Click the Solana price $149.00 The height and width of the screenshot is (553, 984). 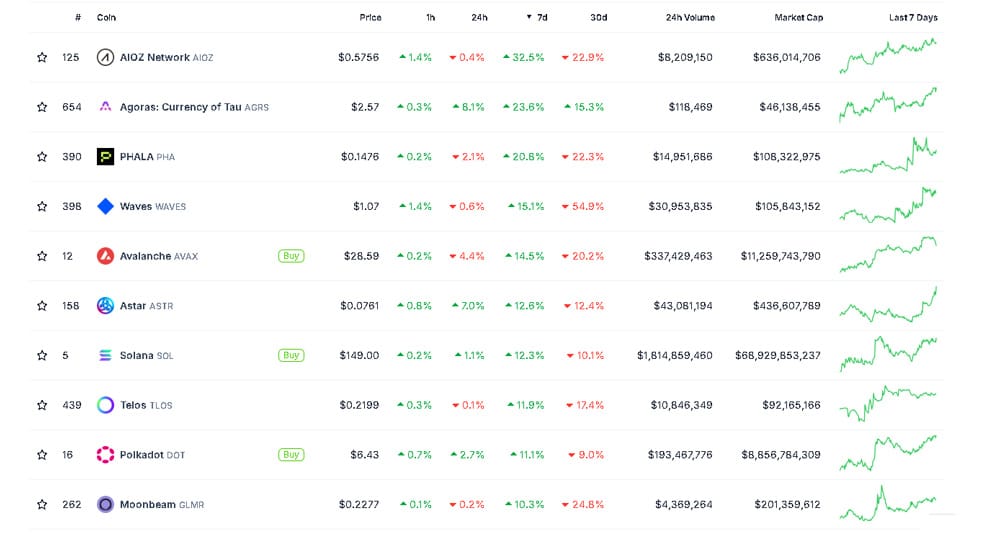point(359,355)
